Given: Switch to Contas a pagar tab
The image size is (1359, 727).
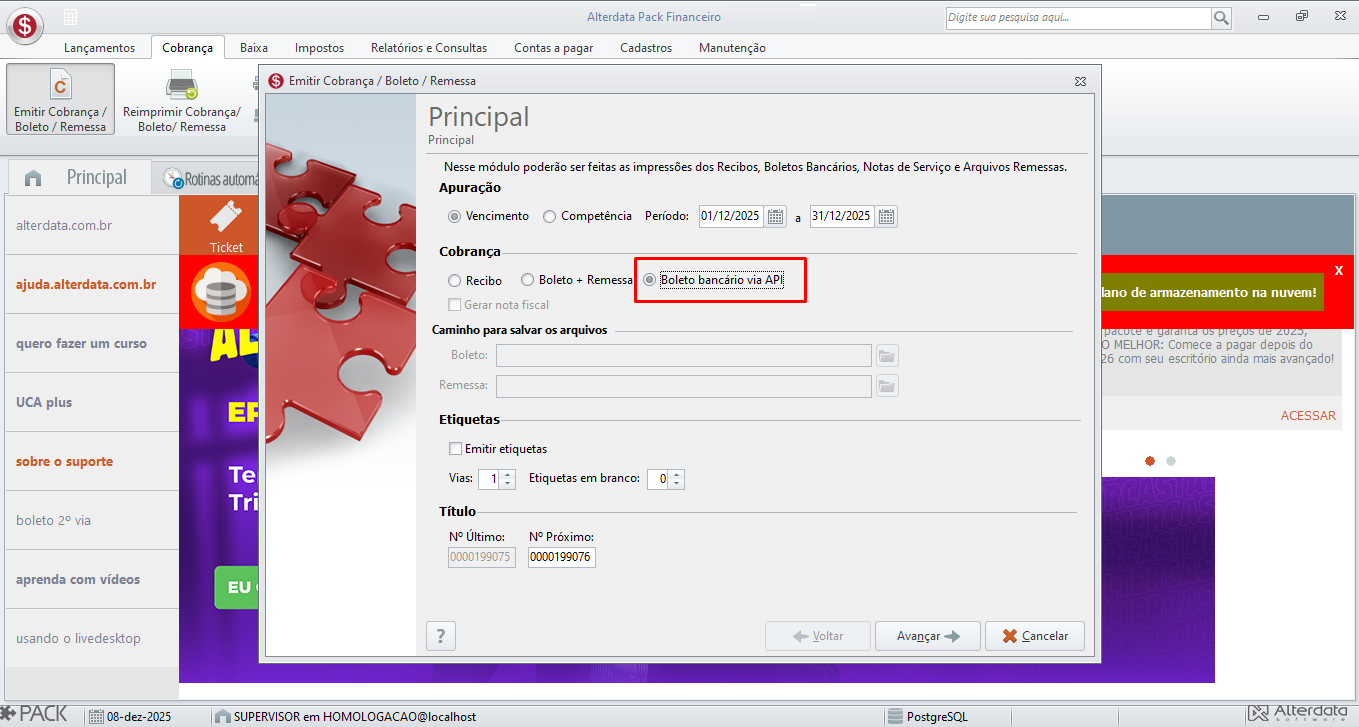Looking at the screenshot, I should [x=554, y=48].
